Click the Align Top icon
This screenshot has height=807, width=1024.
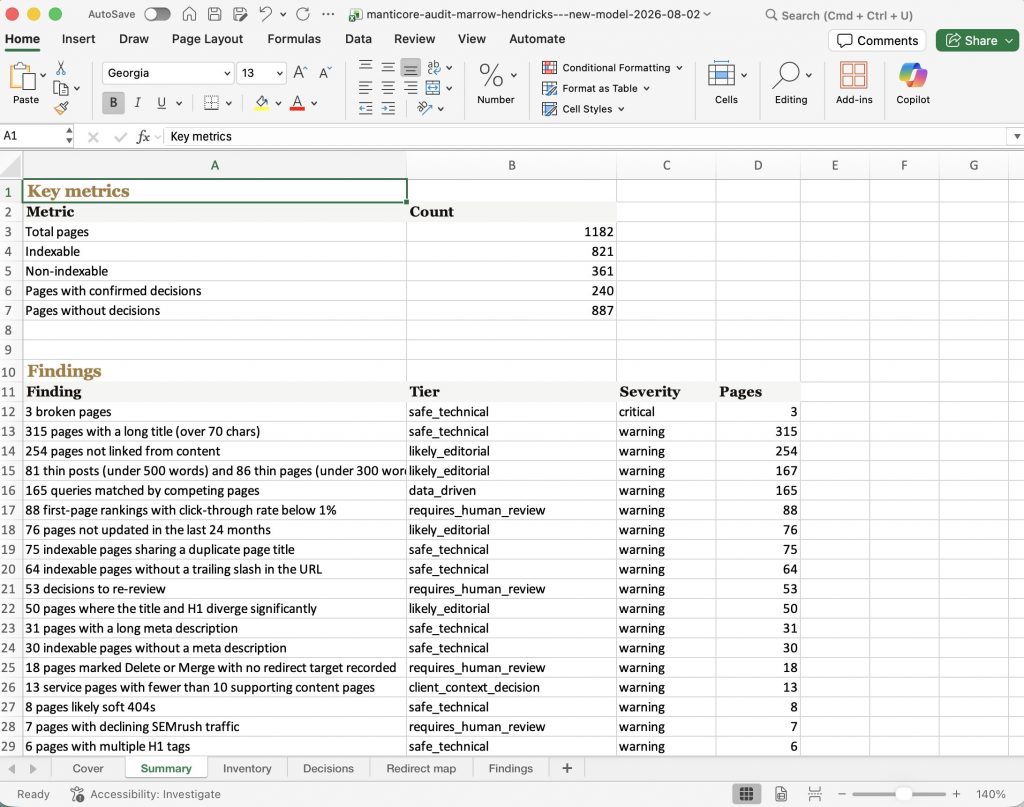(x=366, y=67)
